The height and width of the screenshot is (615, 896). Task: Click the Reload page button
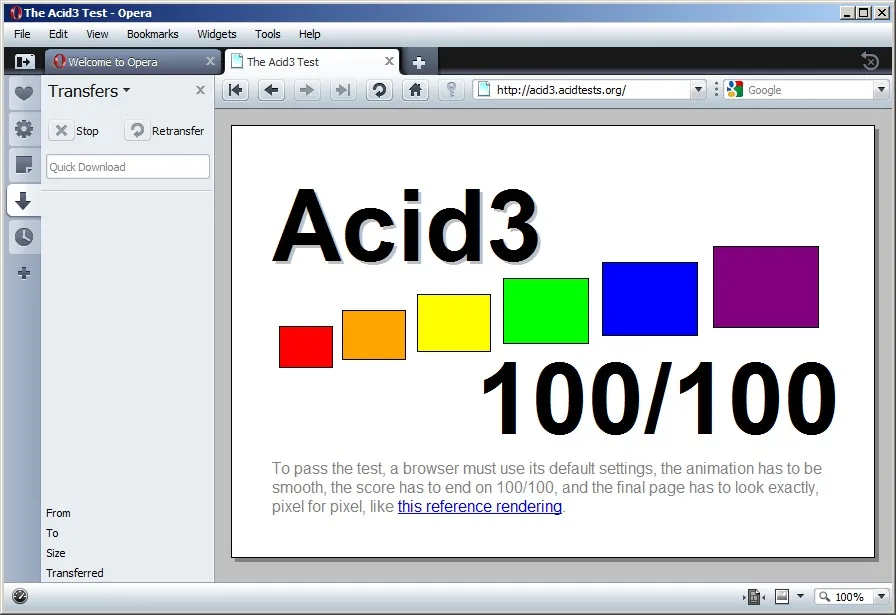(379, 90)
